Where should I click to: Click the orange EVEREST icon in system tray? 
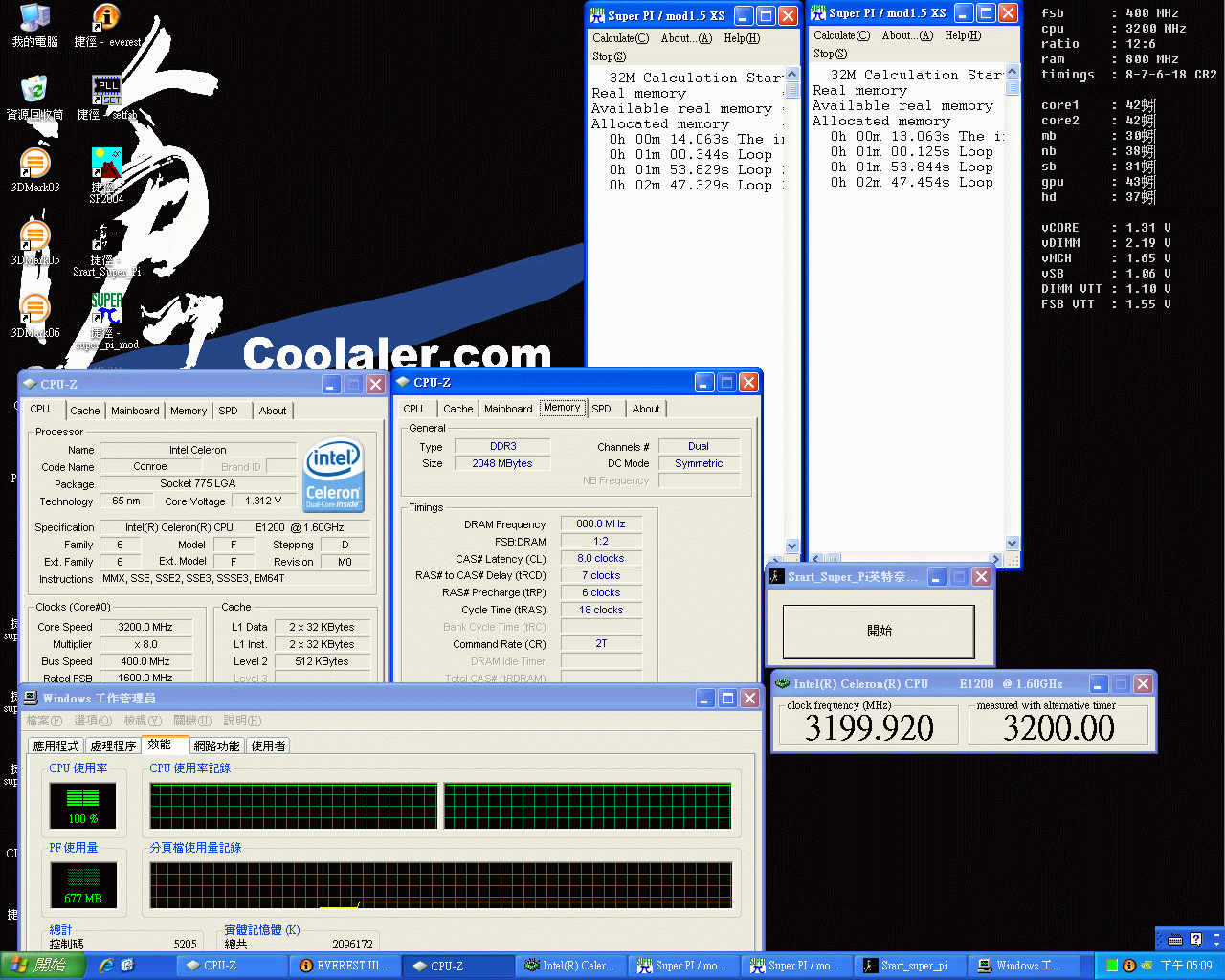pyautogui.click(x=1129, y=966)
